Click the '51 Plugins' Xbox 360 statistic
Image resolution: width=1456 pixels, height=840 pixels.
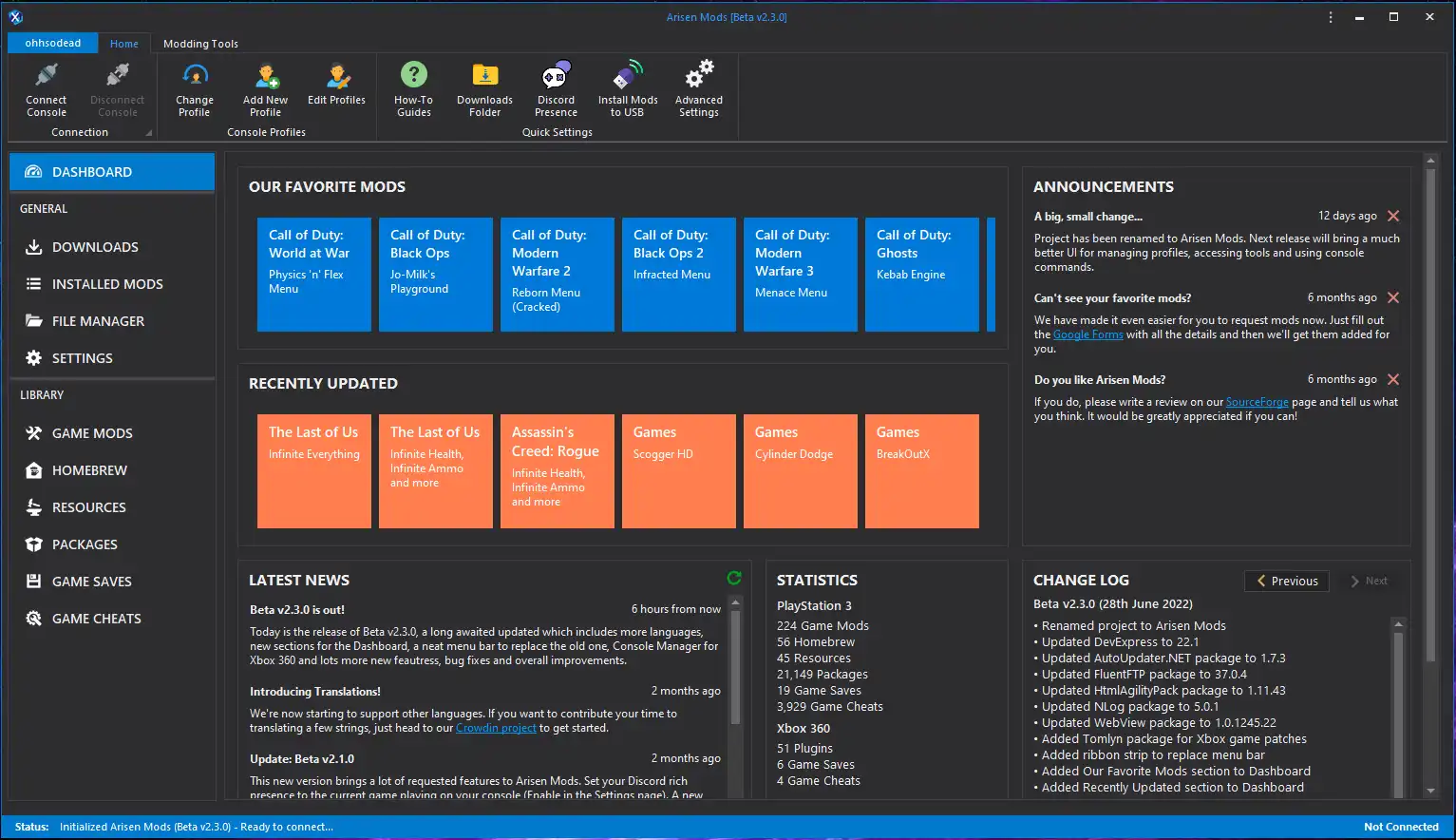804,749
